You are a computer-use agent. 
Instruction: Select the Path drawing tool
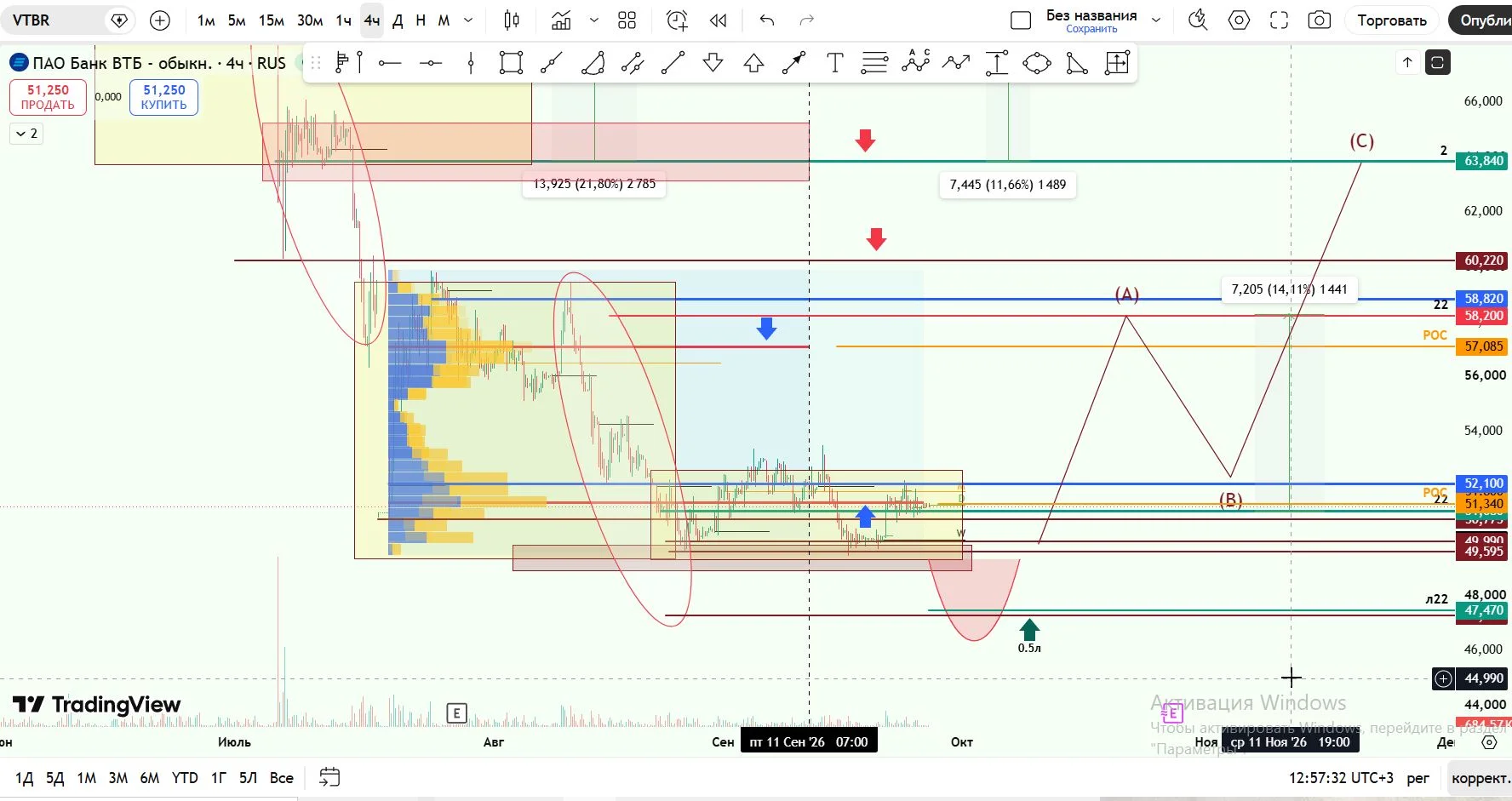956,62
